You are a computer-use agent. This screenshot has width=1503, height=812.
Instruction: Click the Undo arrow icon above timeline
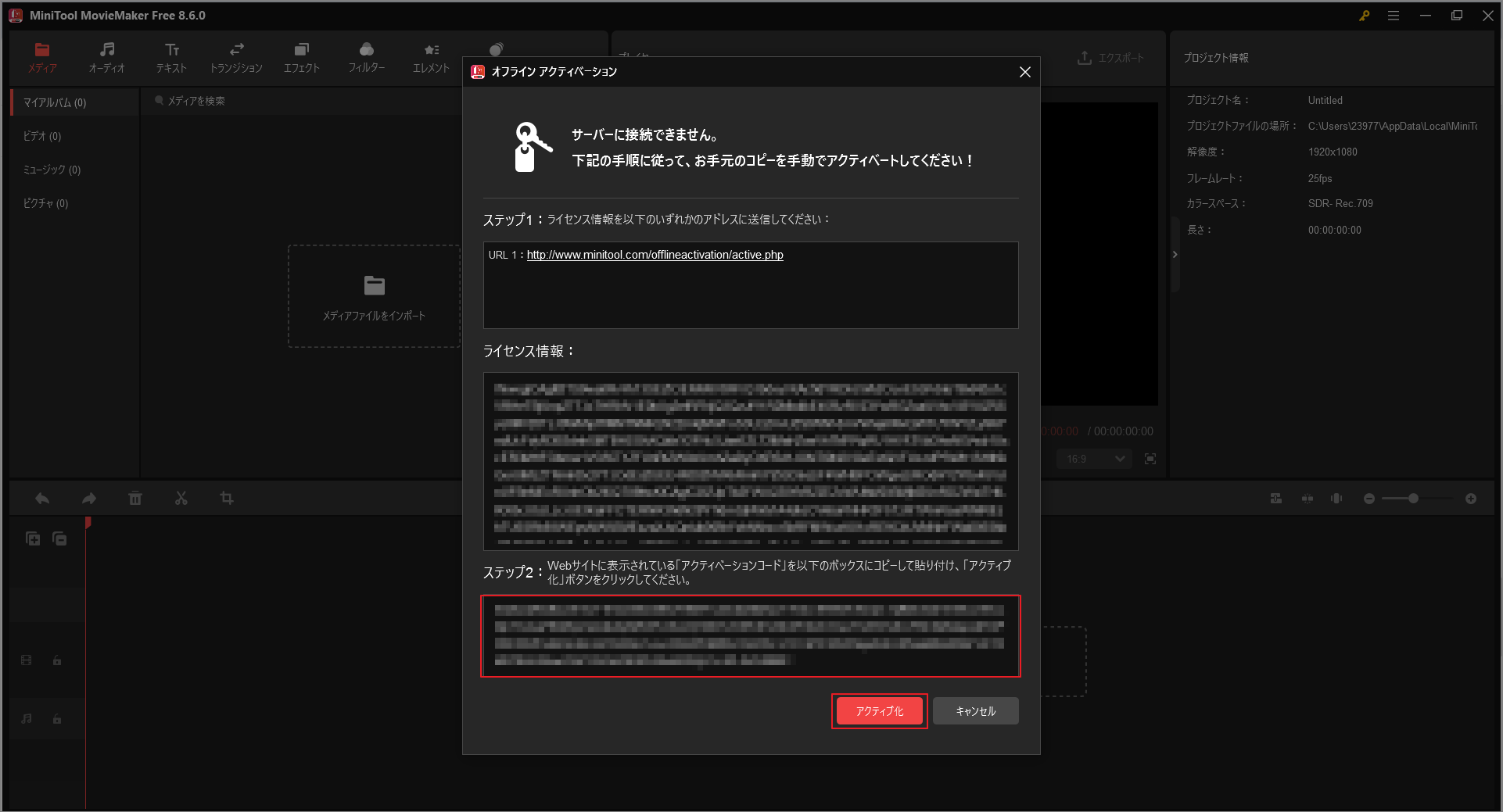pos(41,498)
